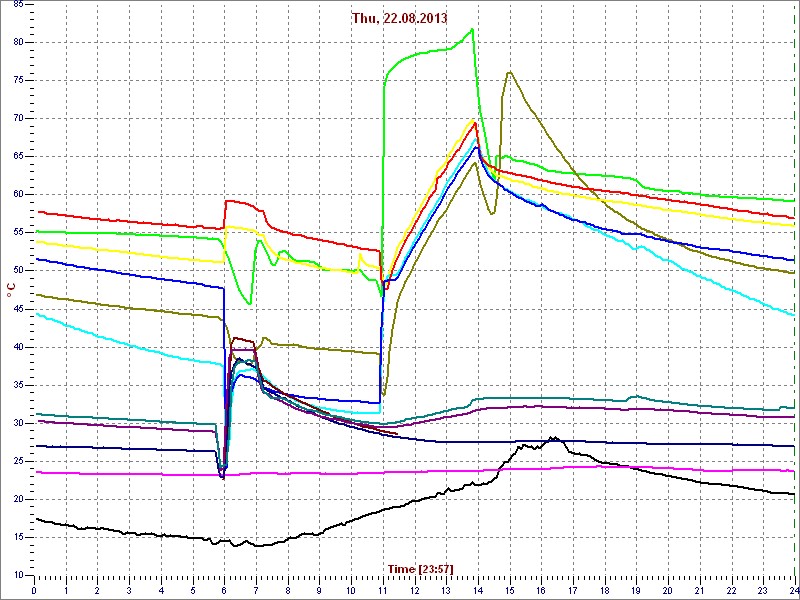Click the 85 temperature axis value
The width and height of the screenshot is (800, 600).
[x=17, y=5]
